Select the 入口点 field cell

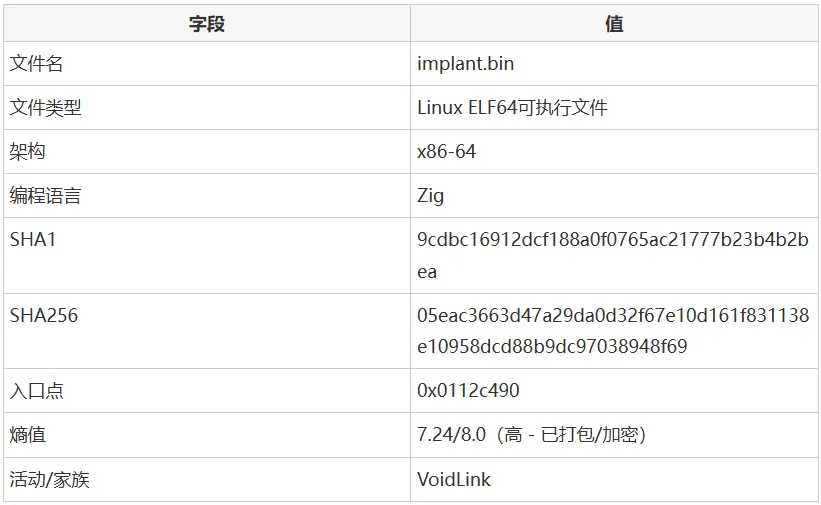(207, 390)
